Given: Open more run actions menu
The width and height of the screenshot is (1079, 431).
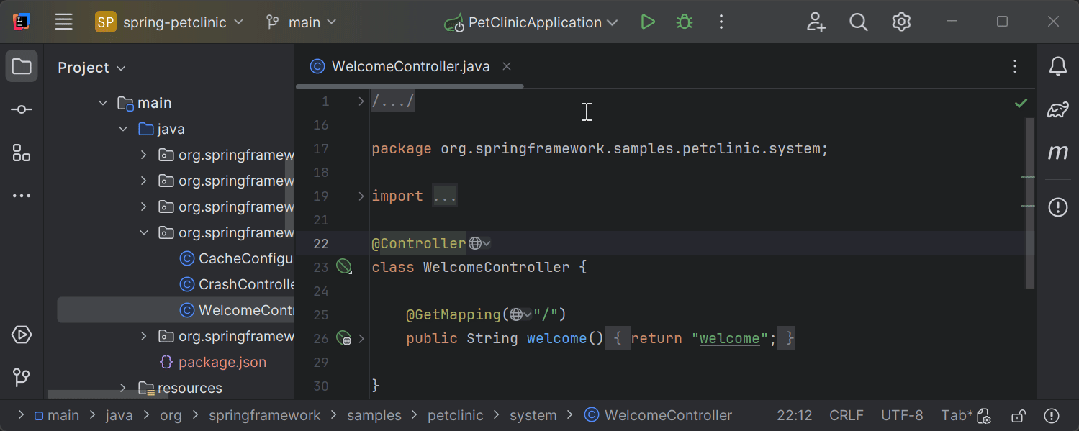Looking at the screenshot, I should coord(721,22).
